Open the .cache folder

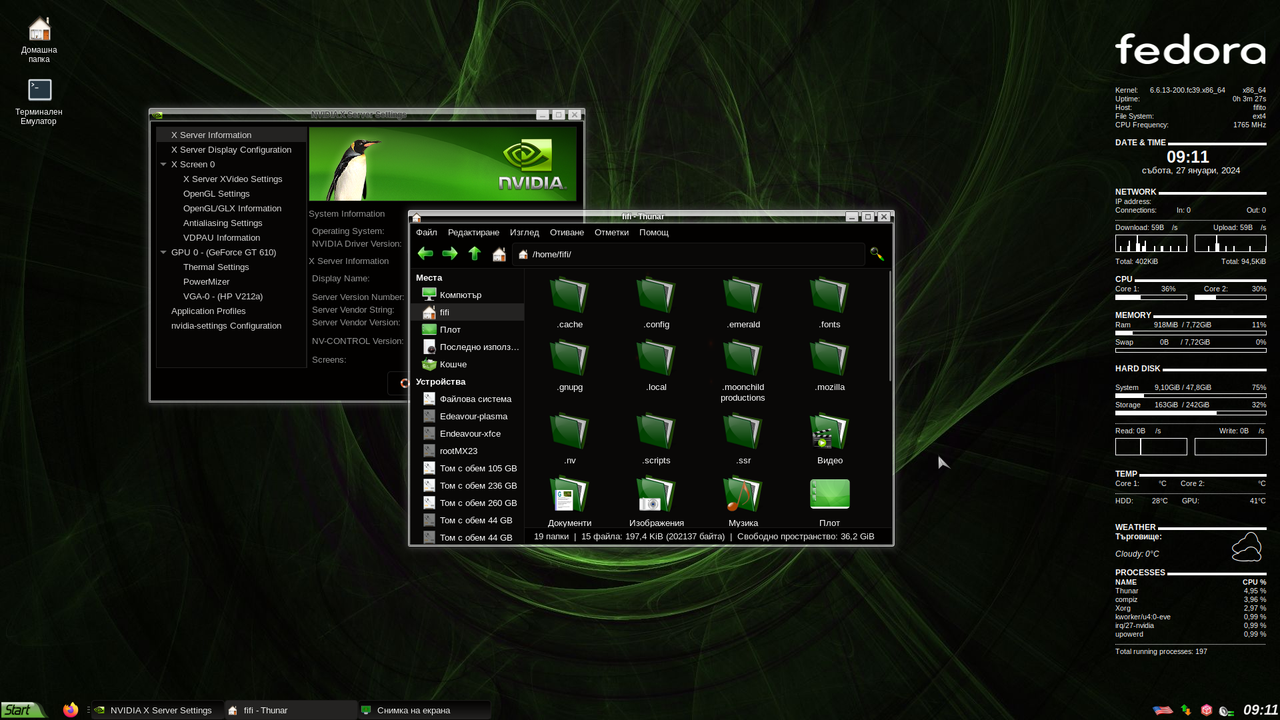(570, 304)
